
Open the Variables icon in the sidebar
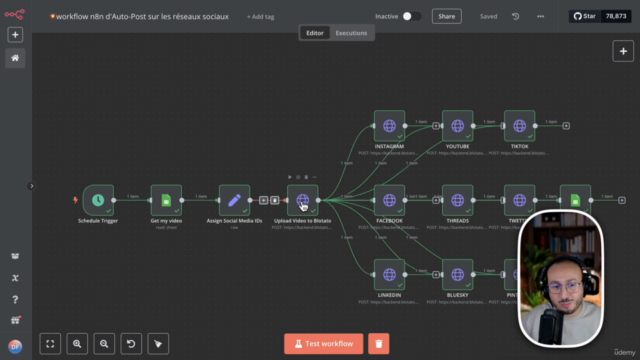click(15, 278)
